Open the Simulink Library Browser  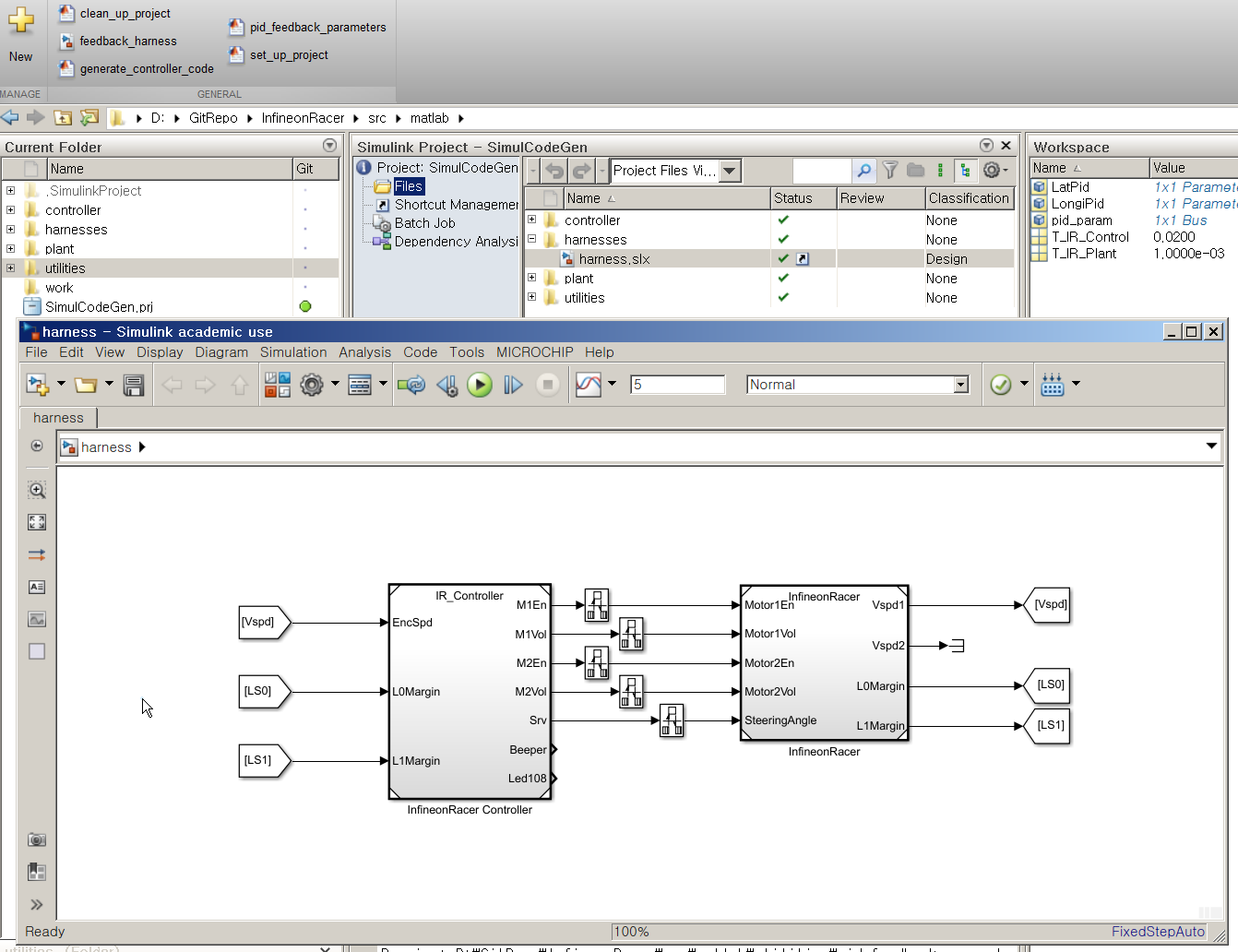278,385
